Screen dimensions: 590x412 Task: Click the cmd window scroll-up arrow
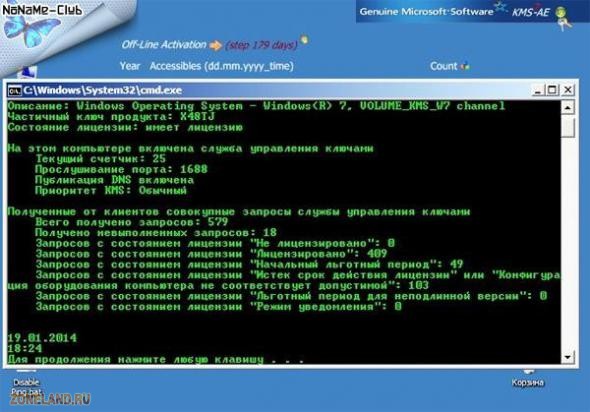[567, 108]
